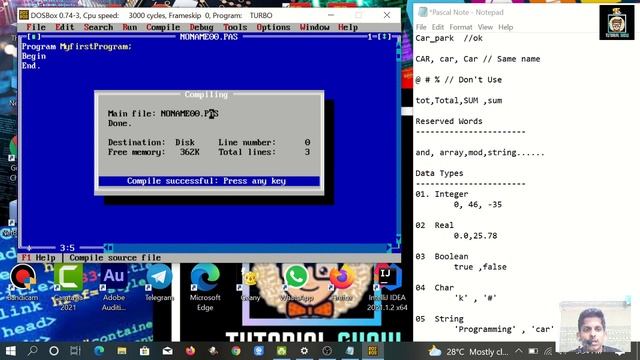This screenshot has width=640, height=360.
Task: Click the DOSBox taskbar icon
Action: pyautogui.click(x=373, y=351)
